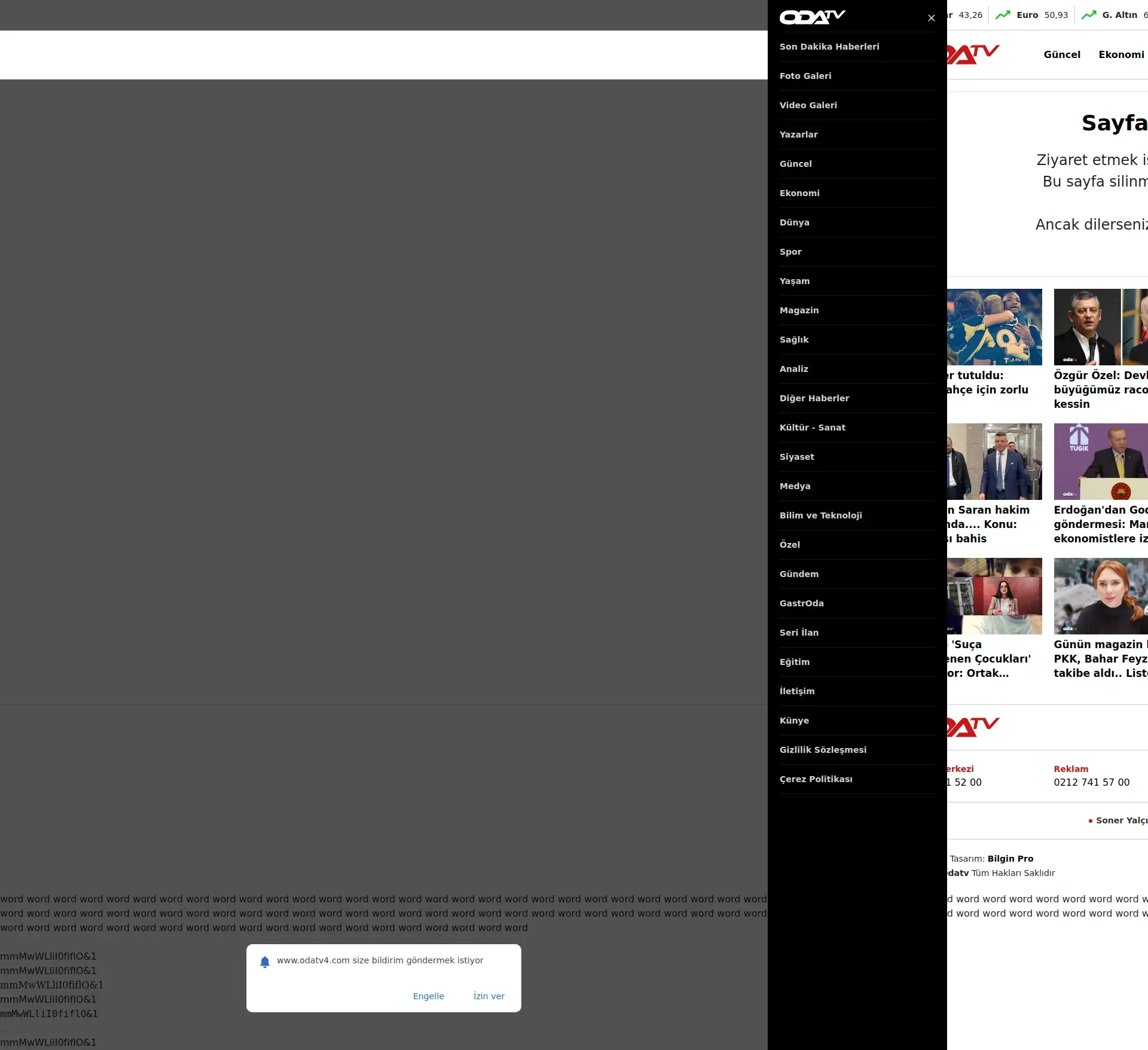This screenshot has height=1050, width=1148.
Task: Open Kültür - Sanat menu entry
Action: click(812, 428)
